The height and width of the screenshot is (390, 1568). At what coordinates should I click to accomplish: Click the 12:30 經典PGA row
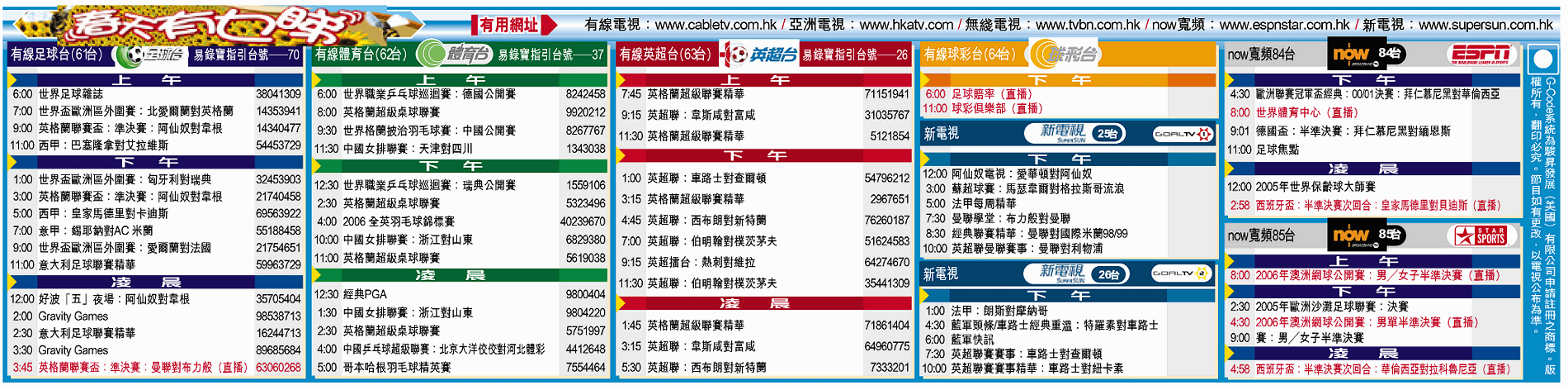click(460, 294)
